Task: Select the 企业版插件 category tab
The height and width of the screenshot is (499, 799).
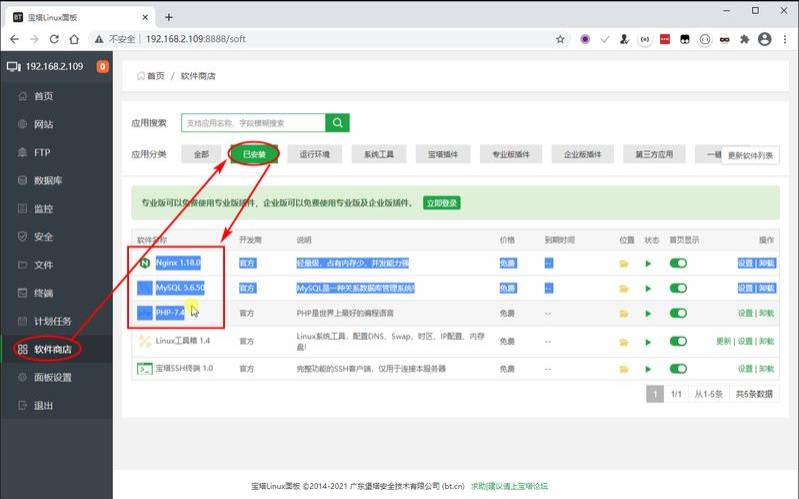Action: 582,154
